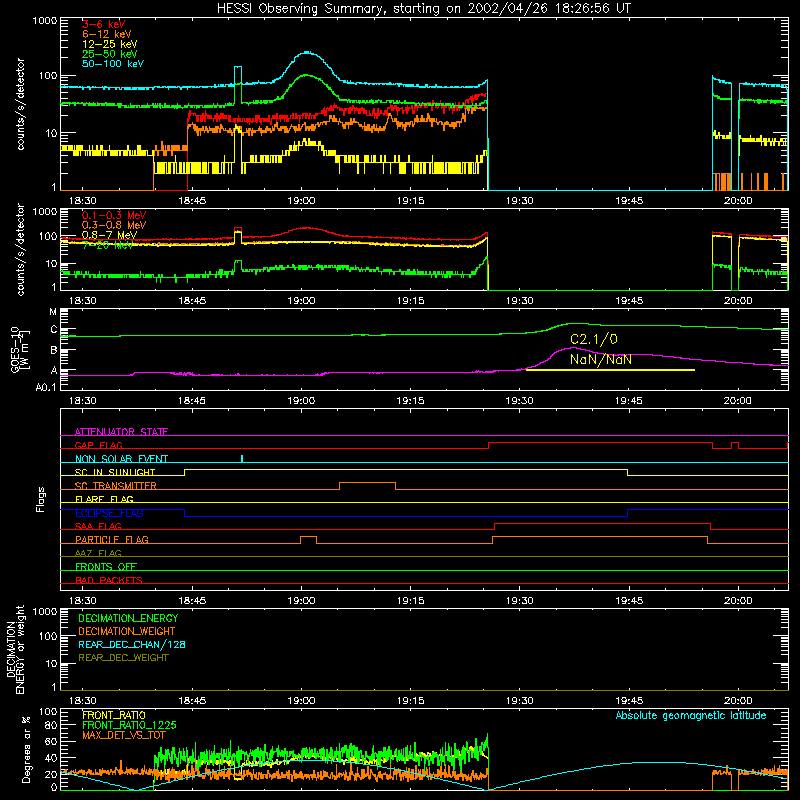The height and width of the screenshot is (800, 800).
Task: Click the SC_TRANSMITTER flag label
Action: [x=116, y=486]
